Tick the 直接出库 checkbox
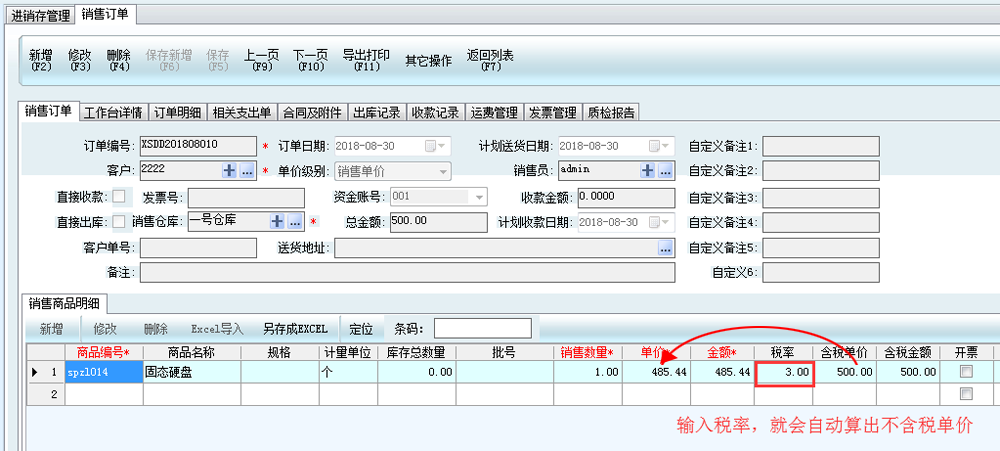The width and height of the screenshot is (1000, 451). click(120, 221)
